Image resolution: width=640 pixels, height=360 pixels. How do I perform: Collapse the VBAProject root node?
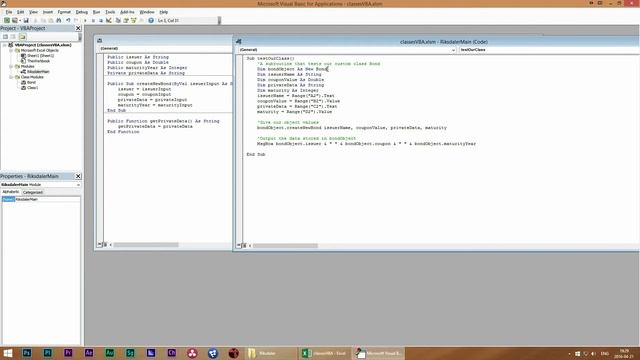(5, 45)
